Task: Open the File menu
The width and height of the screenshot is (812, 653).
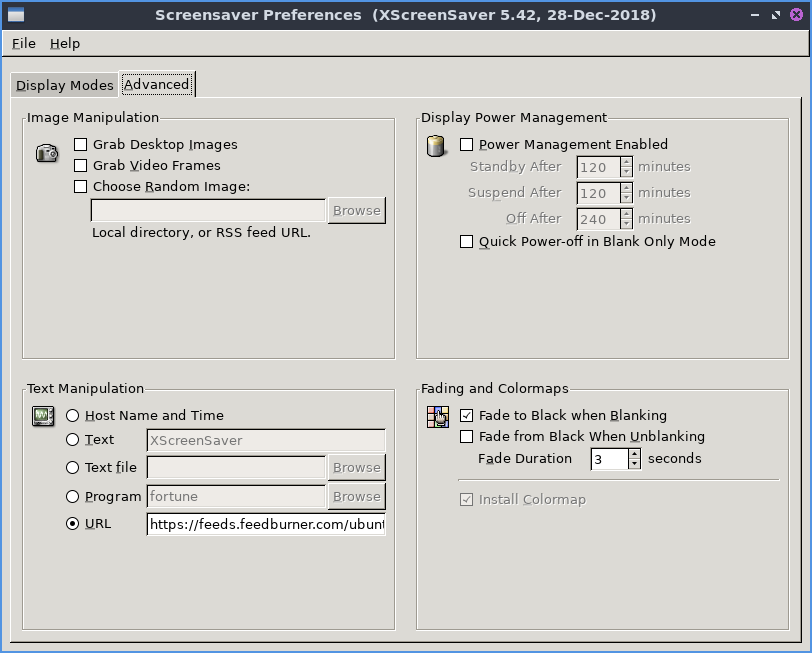Action: pos(24,44)
